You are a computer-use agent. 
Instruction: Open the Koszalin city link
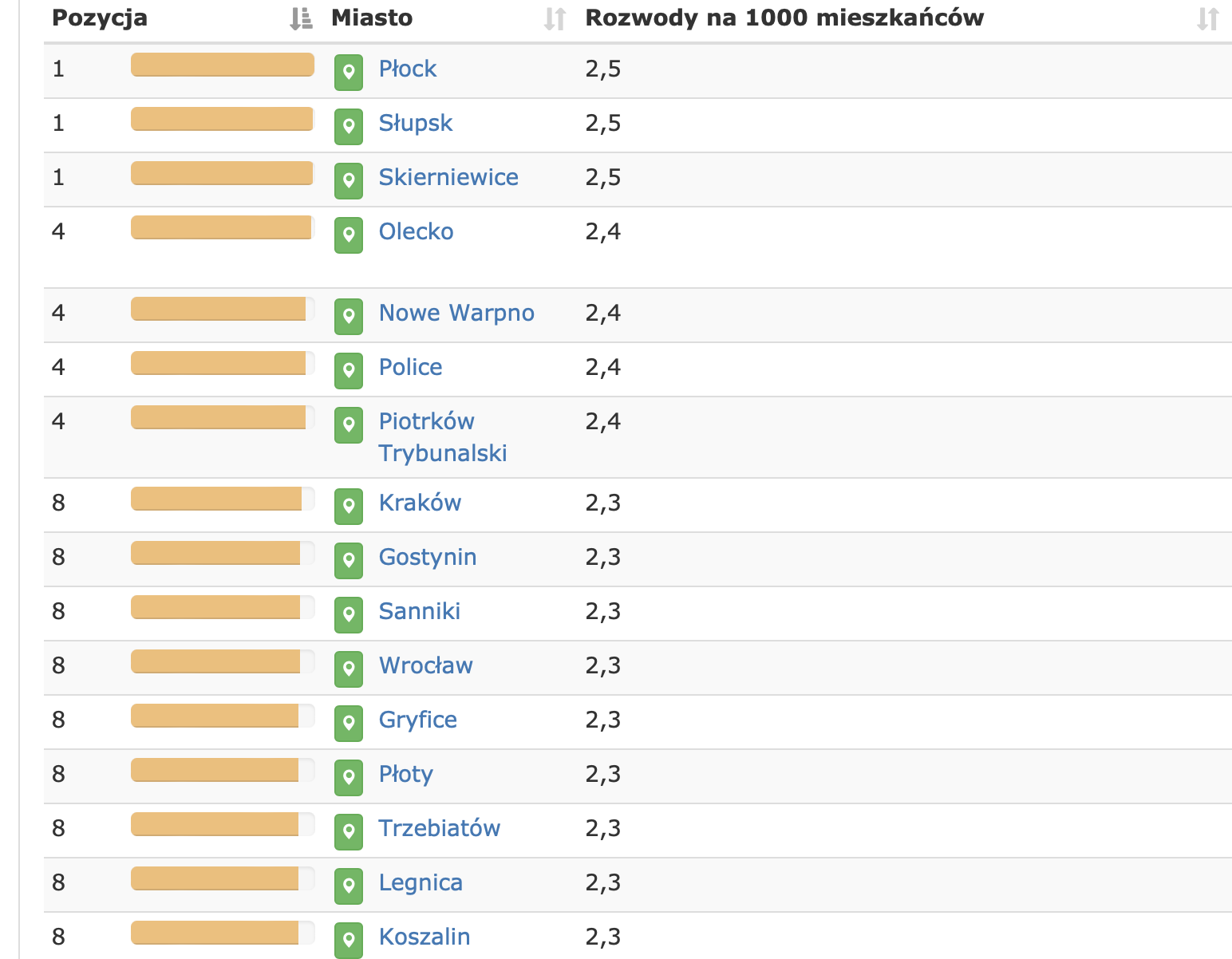pyautogui.click(x=424, y=937)
